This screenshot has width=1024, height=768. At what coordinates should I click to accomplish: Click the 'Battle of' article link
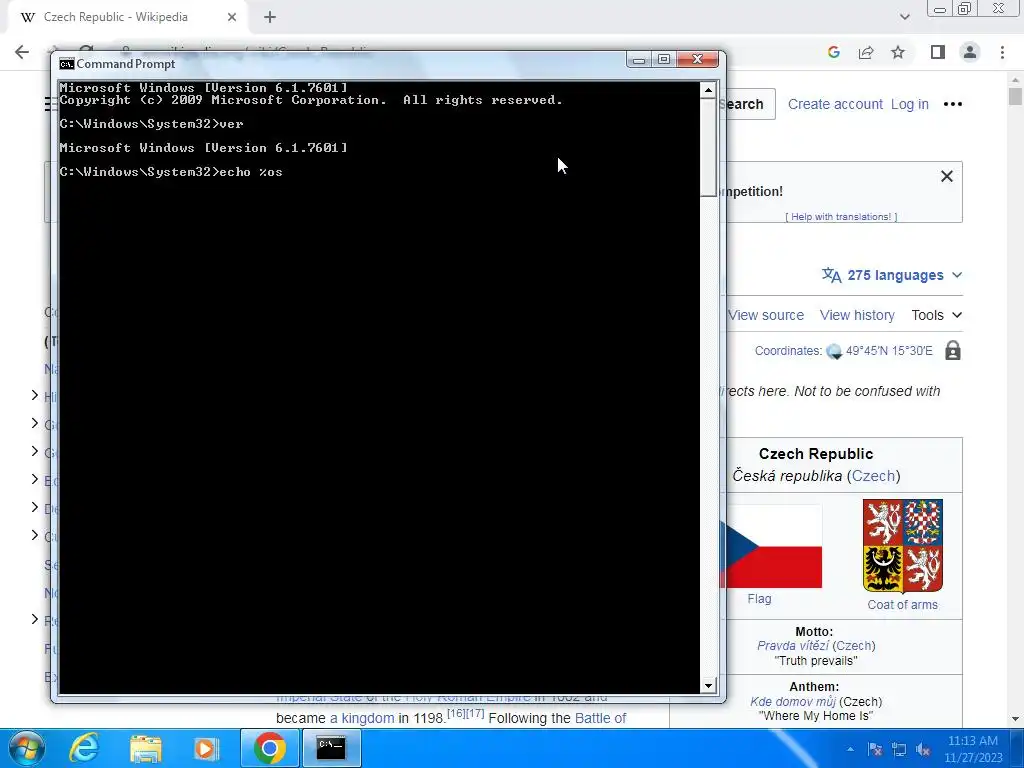tap(600, 718)
